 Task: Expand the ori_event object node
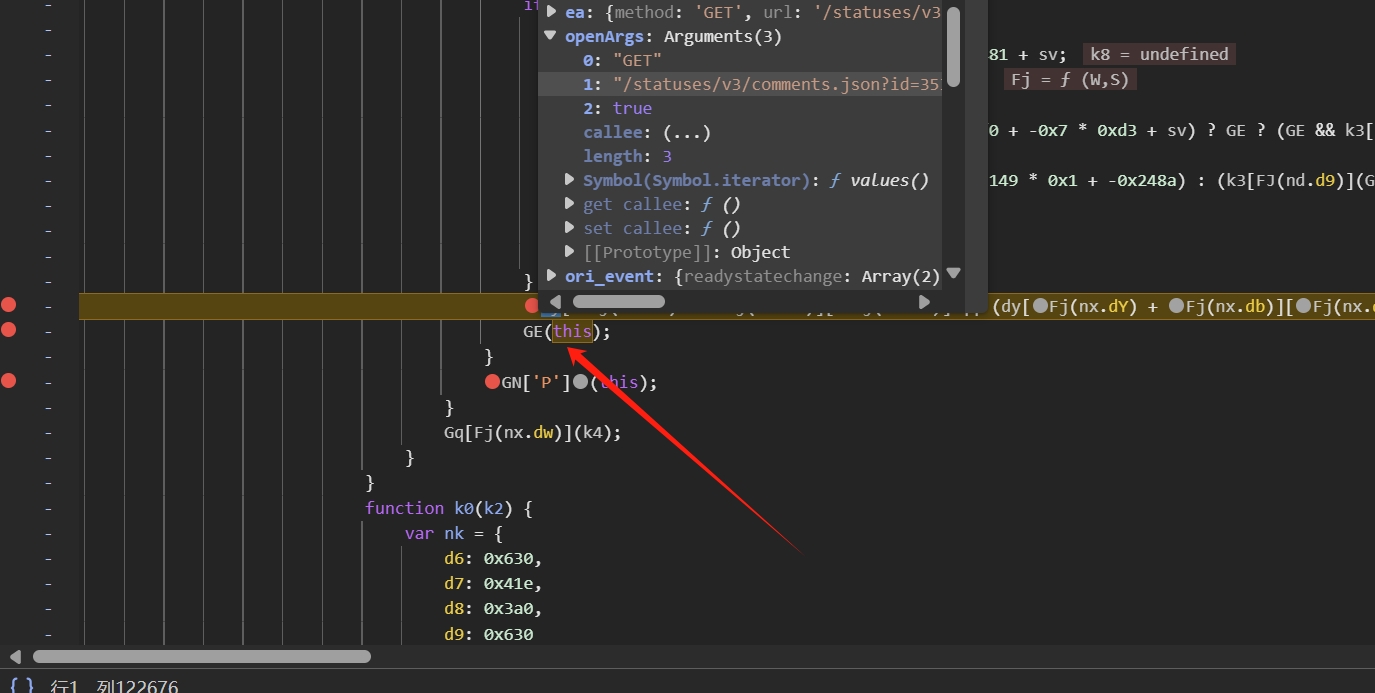coord(551,276)
